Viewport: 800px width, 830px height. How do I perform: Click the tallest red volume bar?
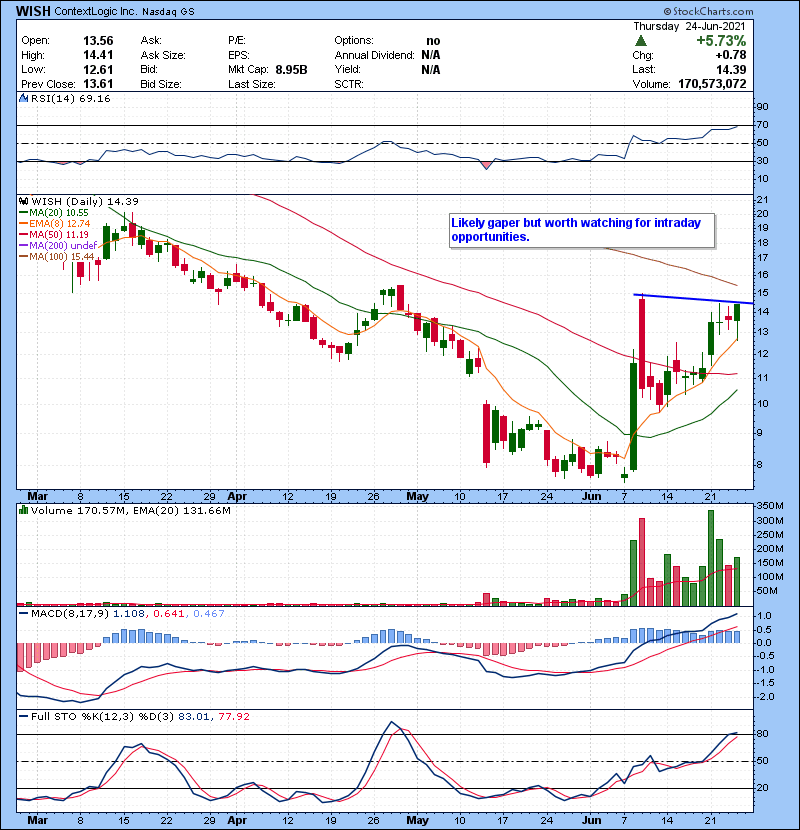pos(642,562)
